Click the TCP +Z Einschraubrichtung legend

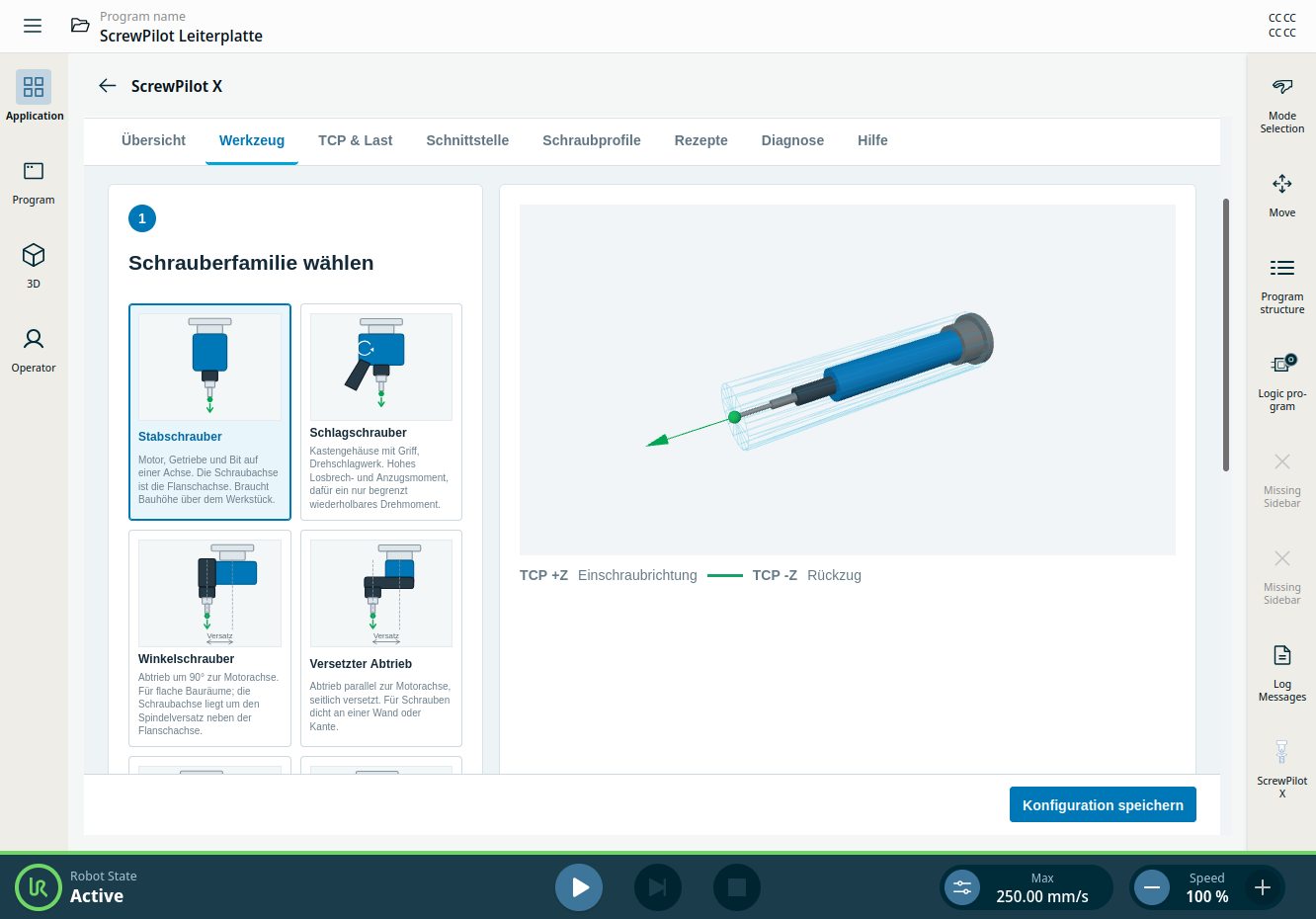coord(609,575)
